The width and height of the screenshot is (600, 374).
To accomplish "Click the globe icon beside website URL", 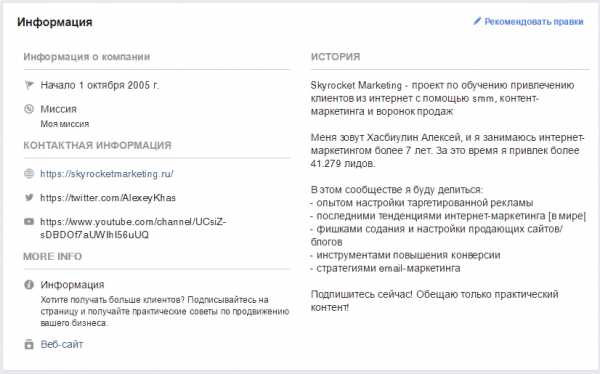I will (29, 174).
